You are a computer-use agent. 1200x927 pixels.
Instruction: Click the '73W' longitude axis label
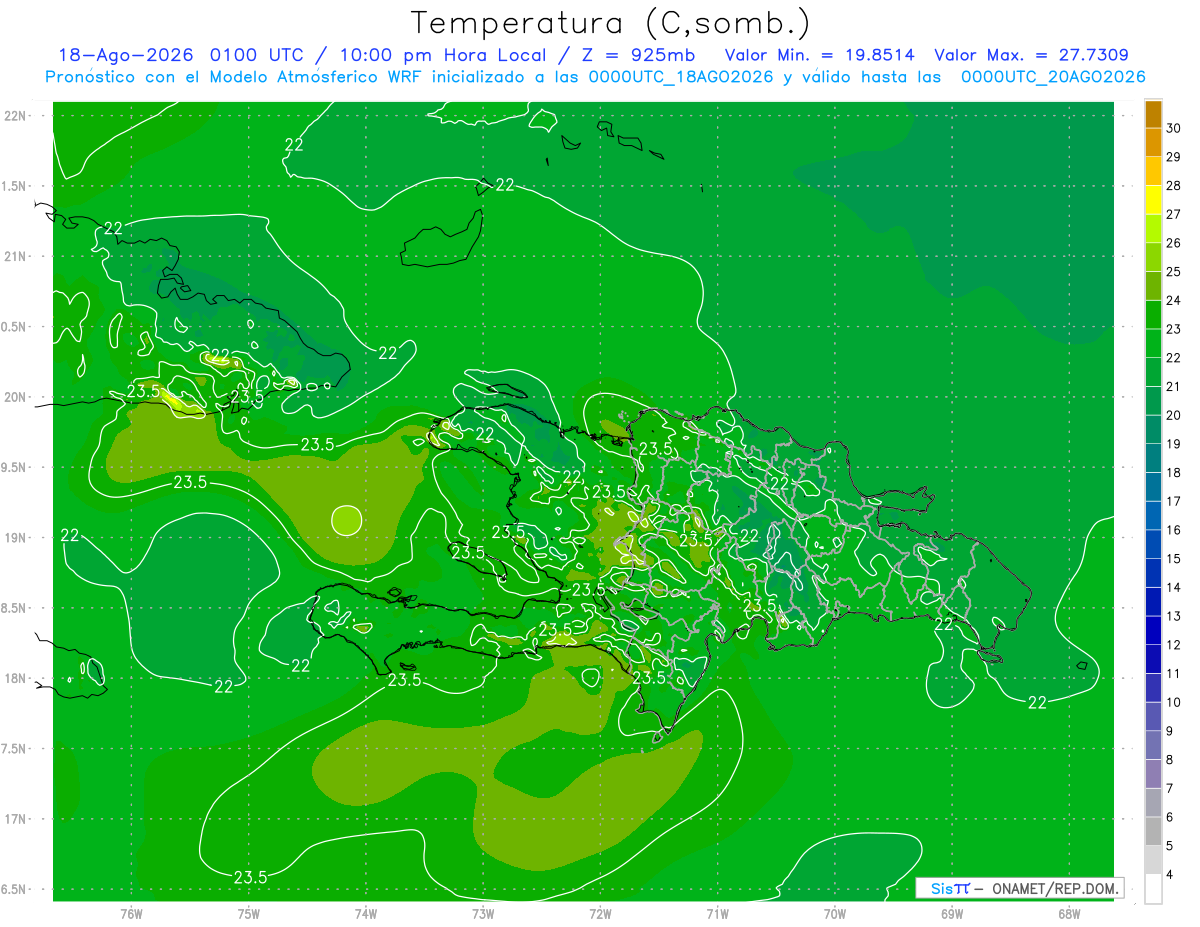[x=483, y=913]
